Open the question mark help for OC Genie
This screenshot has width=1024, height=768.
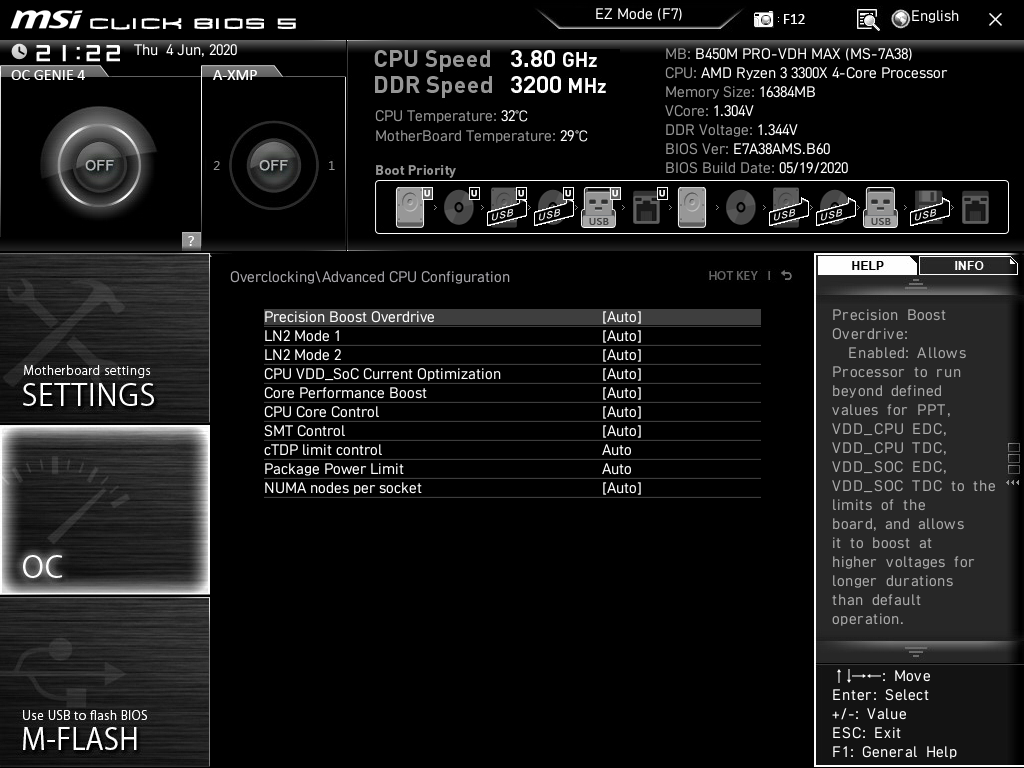click(191, 240)
